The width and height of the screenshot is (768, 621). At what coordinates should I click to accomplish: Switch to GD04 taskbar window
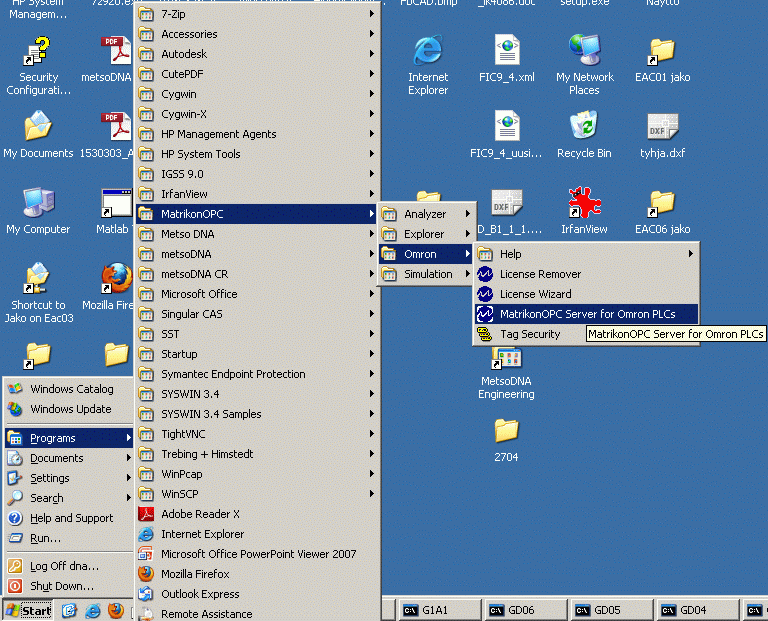pyautogui.click(x=697, y=610)
